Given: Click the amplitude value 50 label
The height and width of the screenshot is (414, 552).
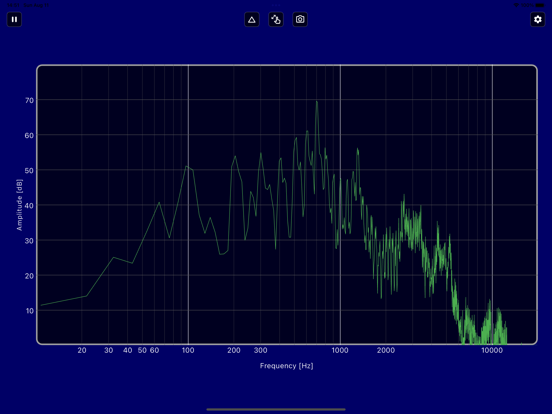Looking at the screenshot, I should [x=29, y=170].
